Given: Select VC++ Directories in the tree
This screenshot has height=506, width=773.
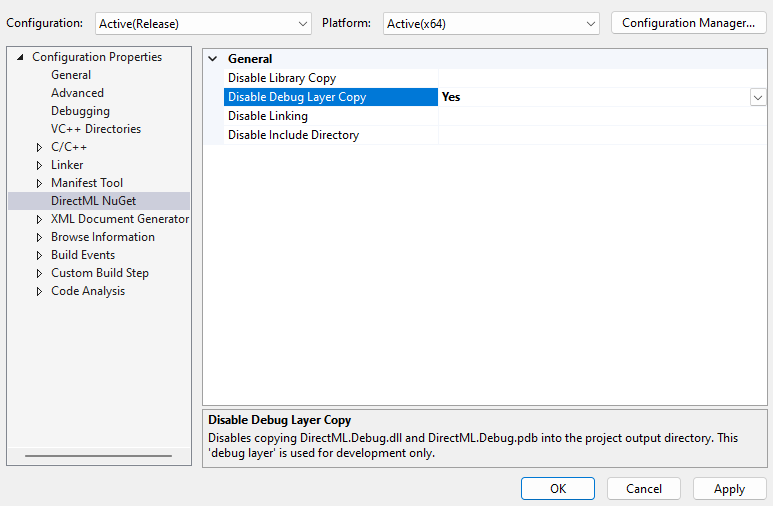Looking at the screenshot, I should pos(96,129).
